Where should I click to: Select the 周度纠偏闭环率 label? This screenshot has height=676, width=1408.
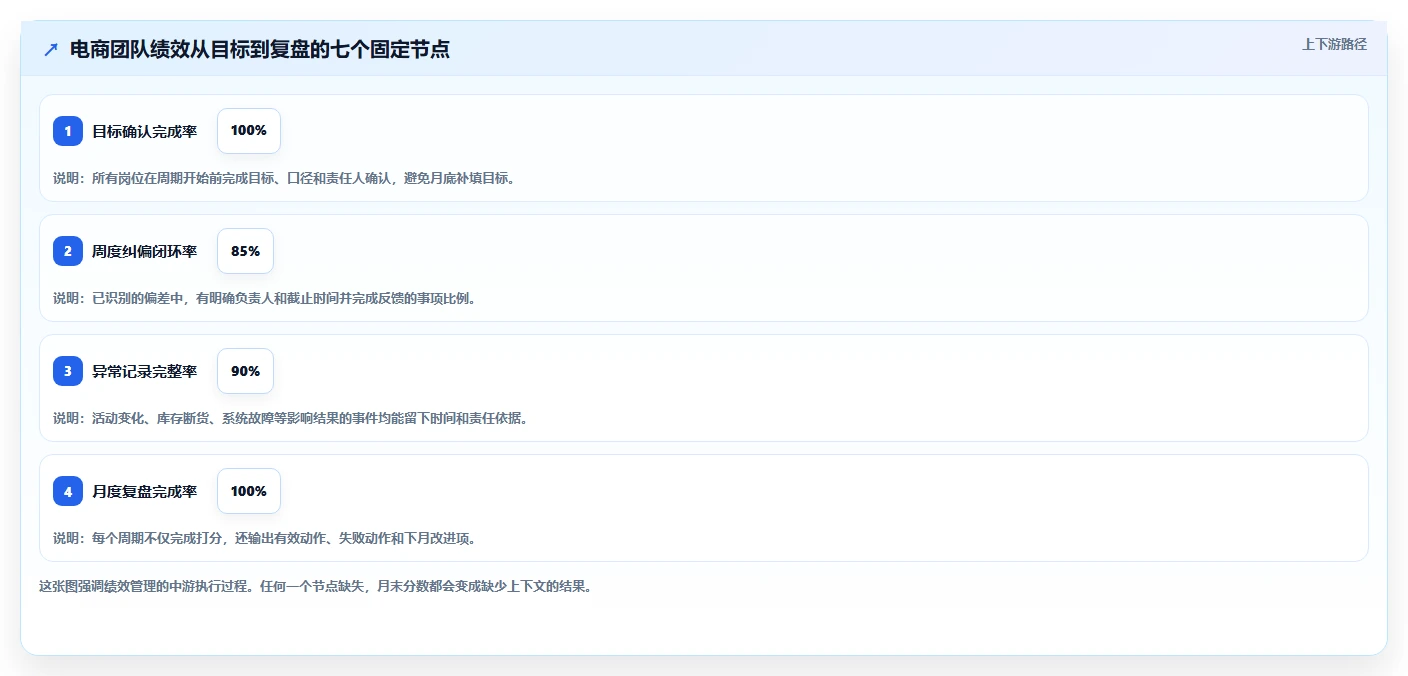tap(144, 251)
